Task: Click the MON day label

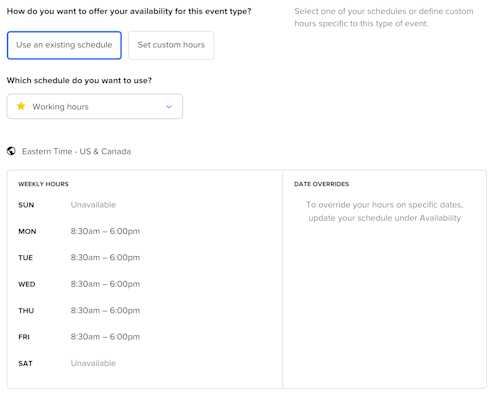Action: tap(27, 231)
